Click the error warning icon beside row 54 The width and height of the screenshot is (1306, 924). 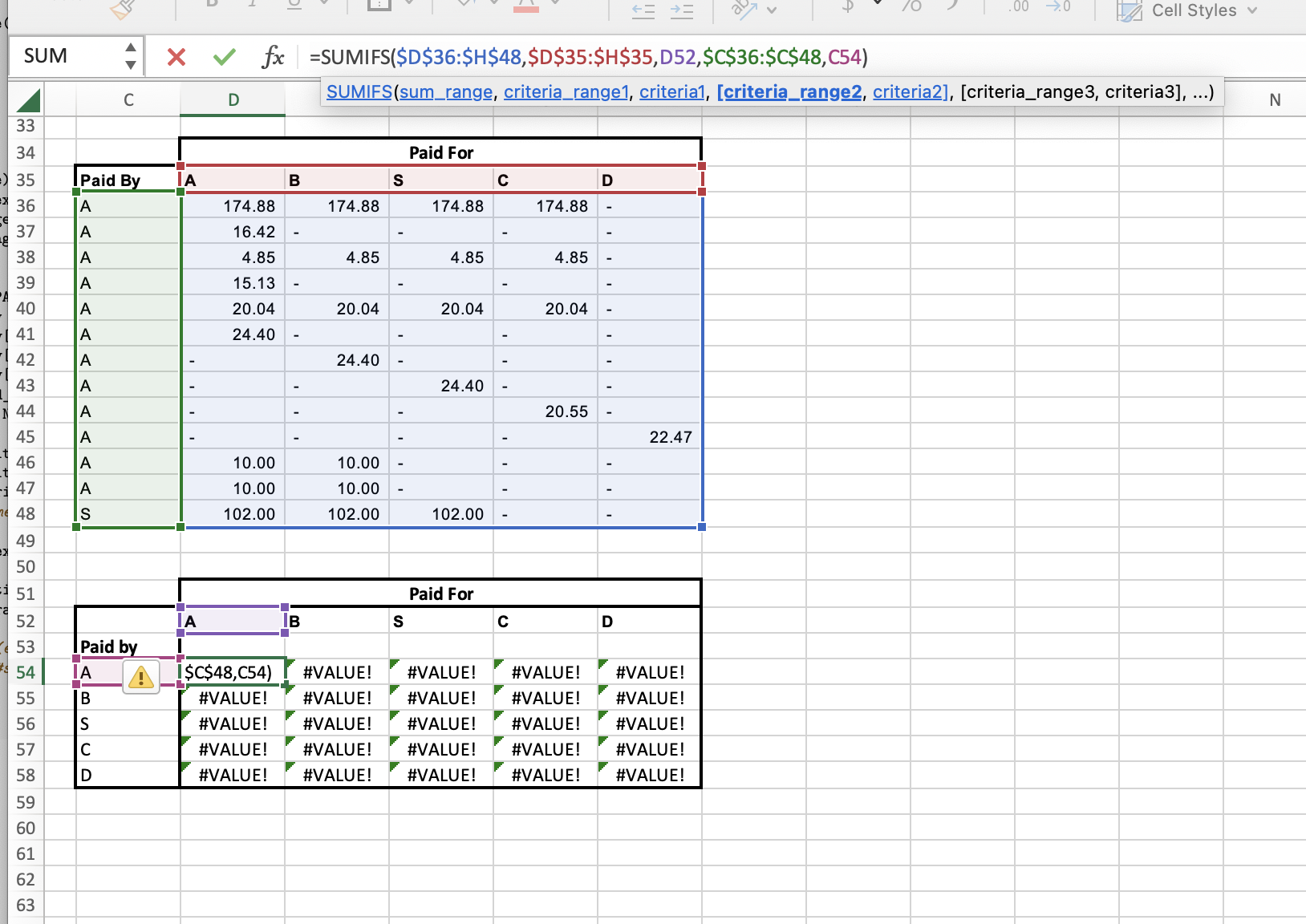tap(141, 678)
